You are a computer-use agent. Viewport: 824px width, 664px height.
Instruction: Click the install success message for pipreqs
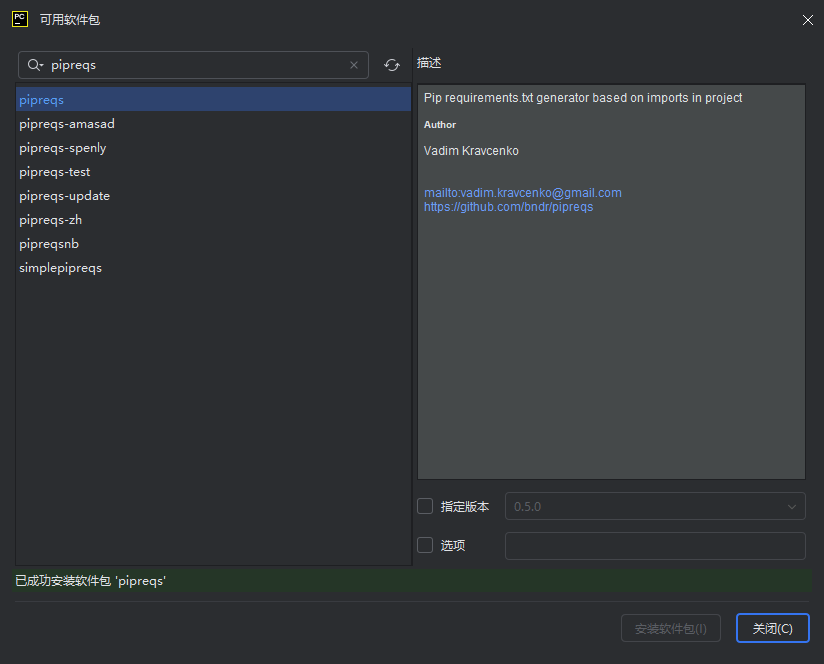click(x=90, y=581)
